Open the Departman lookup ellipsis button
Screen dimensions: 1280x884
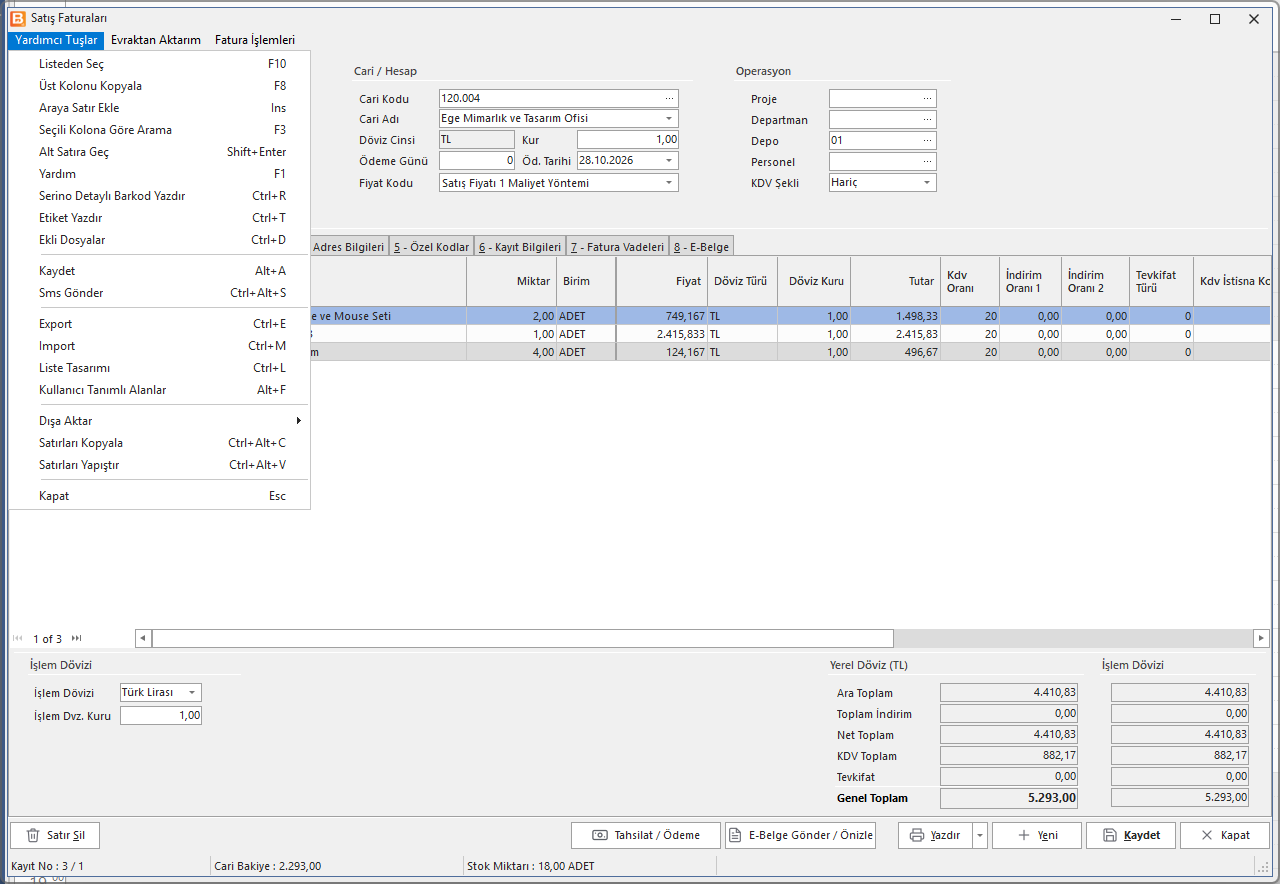pyautogui.click(x=928, y=119)
